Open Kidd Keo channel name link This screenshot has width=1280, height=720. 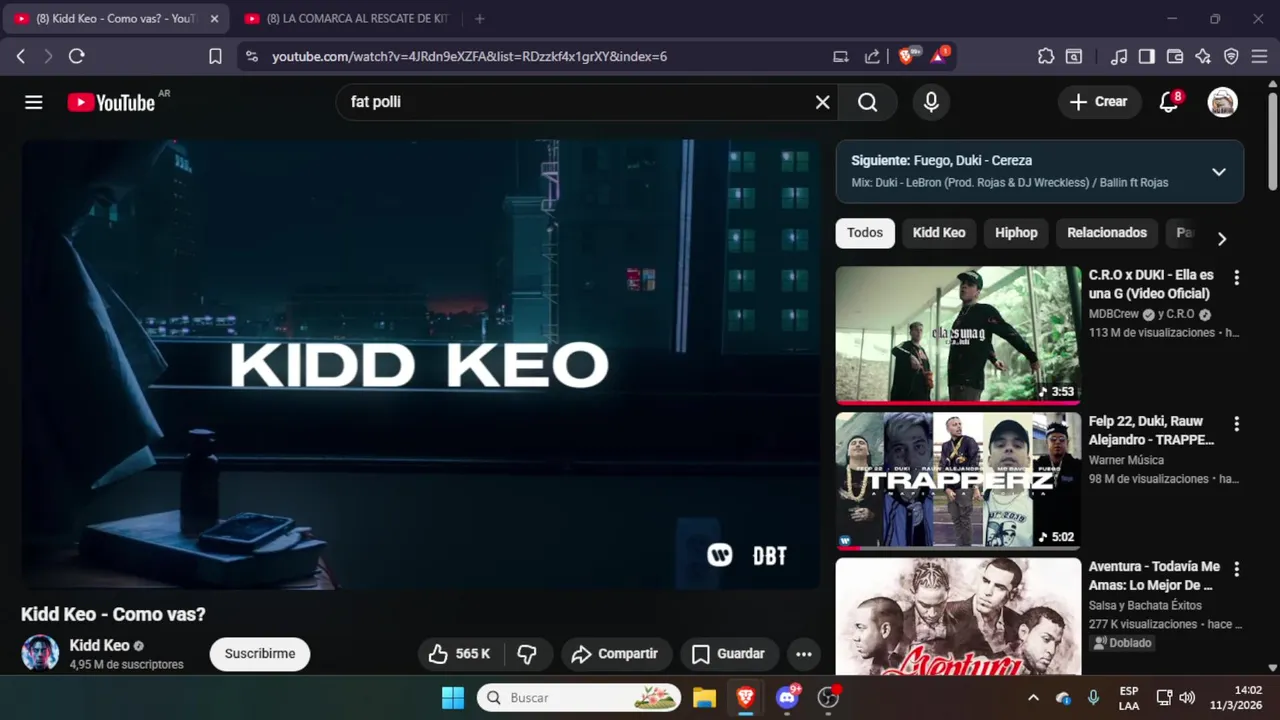coord(99,645)
